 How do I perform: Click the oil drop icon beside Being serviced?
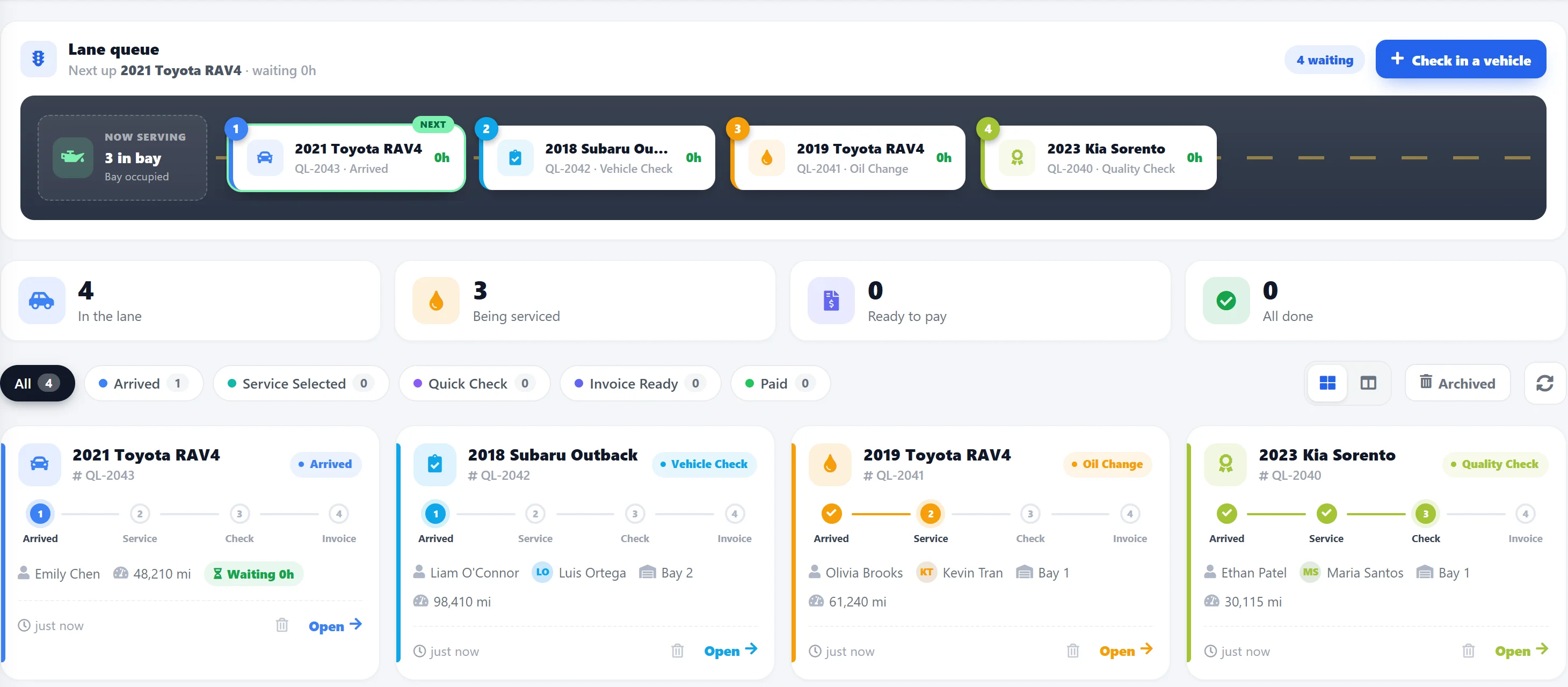436,301
